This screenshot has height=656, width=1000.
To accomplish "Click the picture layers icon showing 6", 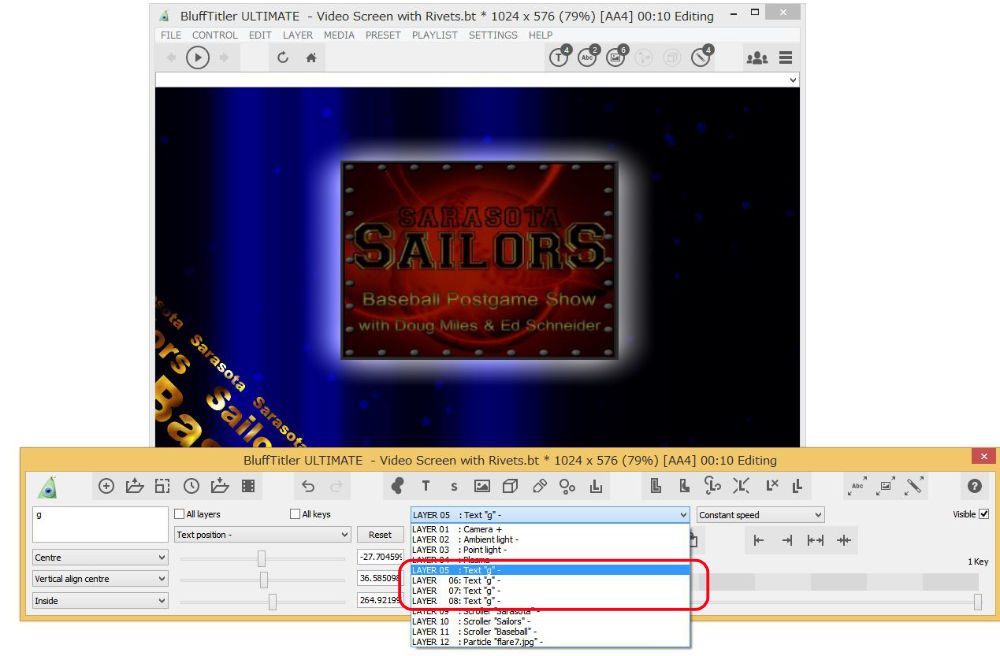I will (x=617, y=57).
